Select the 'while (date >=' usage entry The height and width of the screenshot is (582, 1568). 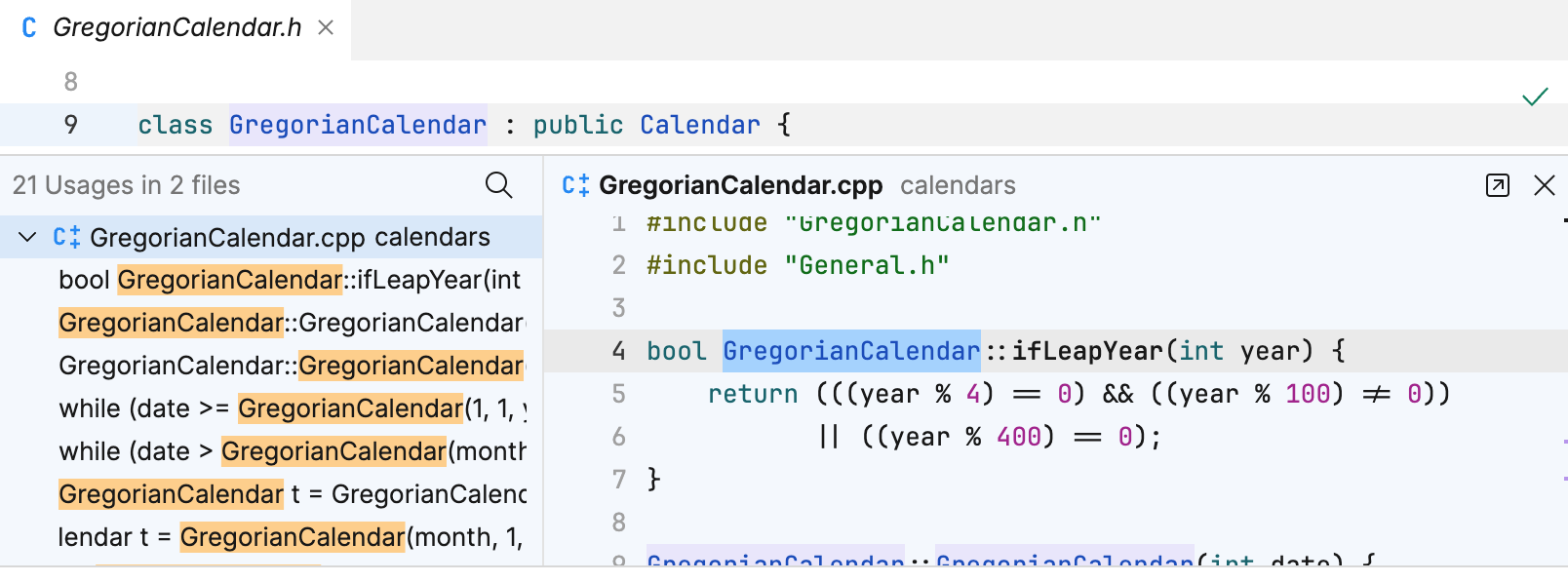[292, 408]
